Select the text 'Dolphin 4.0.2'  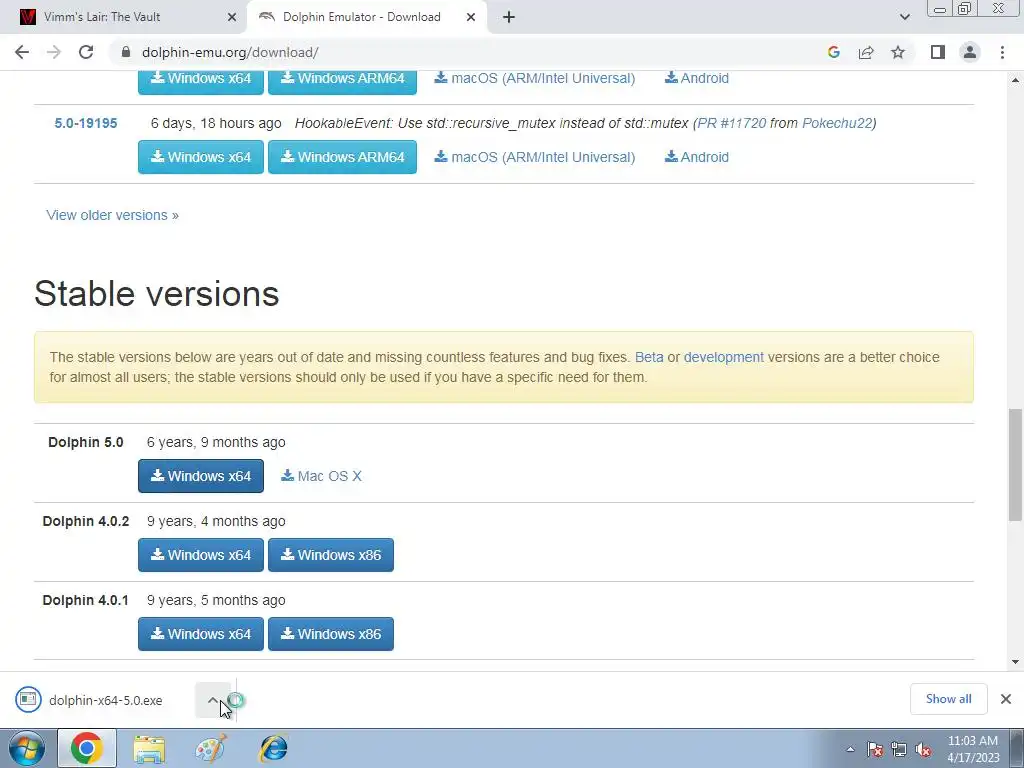click(86, 521)
